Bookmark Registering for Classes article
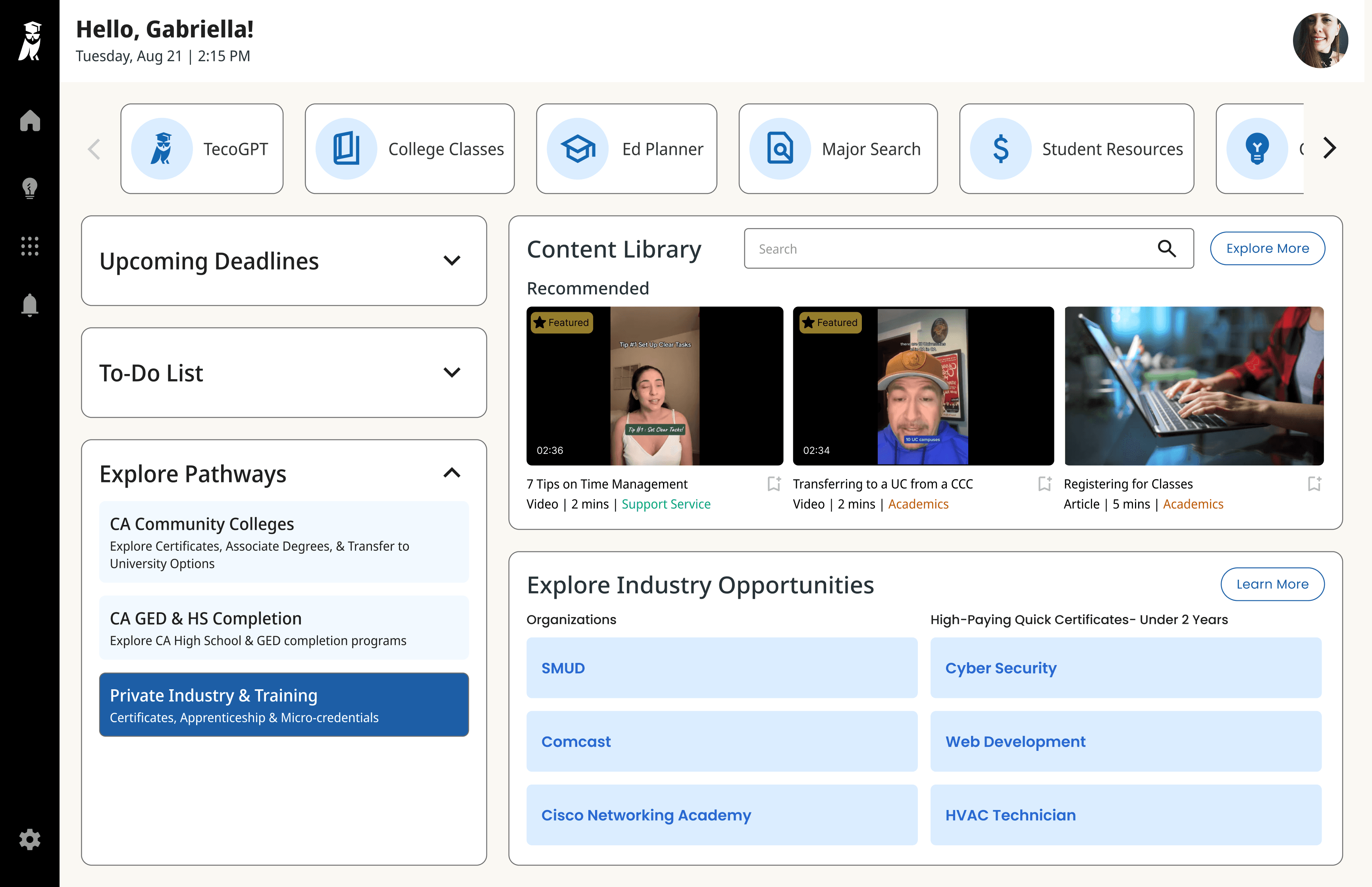 click(1314, 484)
